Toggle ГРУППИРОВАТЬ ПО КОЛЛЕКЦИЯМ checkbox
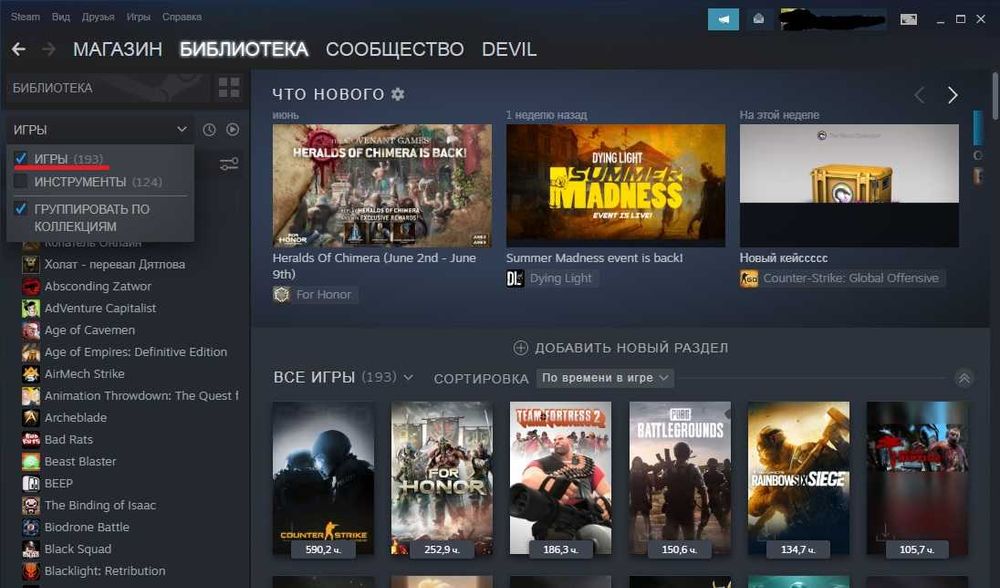Image resolution: width=1000 pixels, height=588 pixels. [20, 209]
